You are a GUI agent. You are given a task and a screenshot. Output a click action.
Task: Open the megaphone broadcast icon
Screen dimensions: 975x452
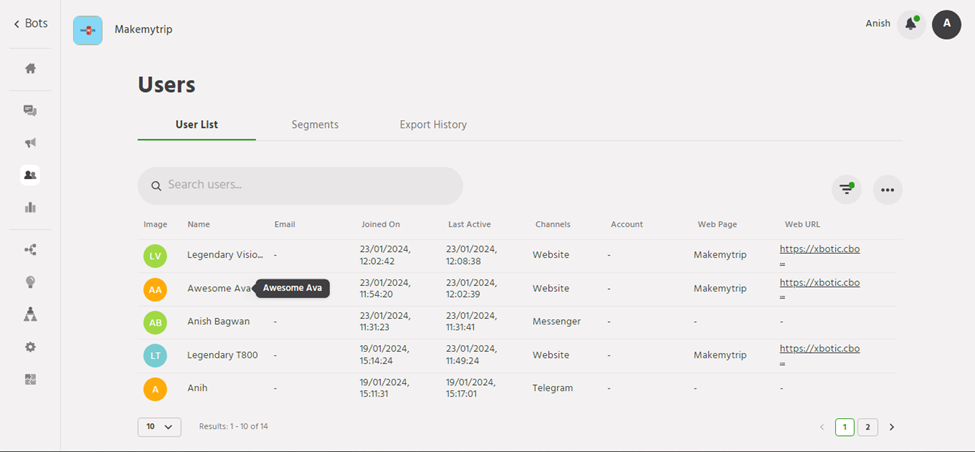click(30, 143)
